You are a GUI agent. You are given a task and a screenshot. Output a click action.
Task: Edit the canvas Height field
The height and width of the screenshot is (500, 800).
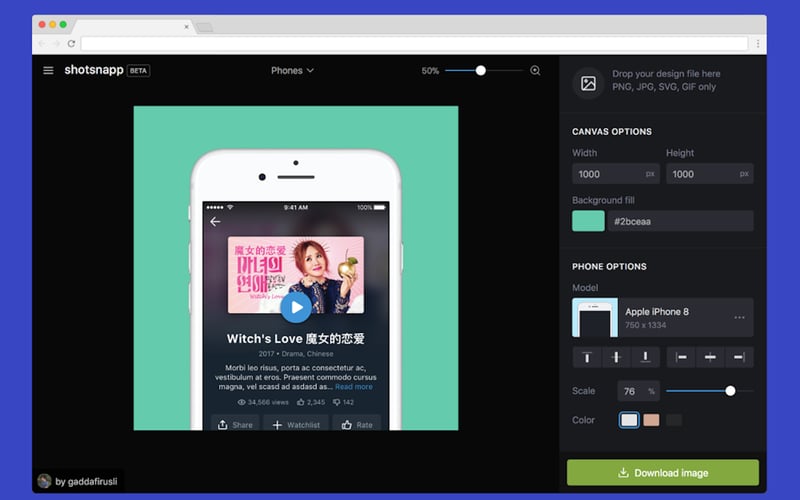(x=709, y=174)
